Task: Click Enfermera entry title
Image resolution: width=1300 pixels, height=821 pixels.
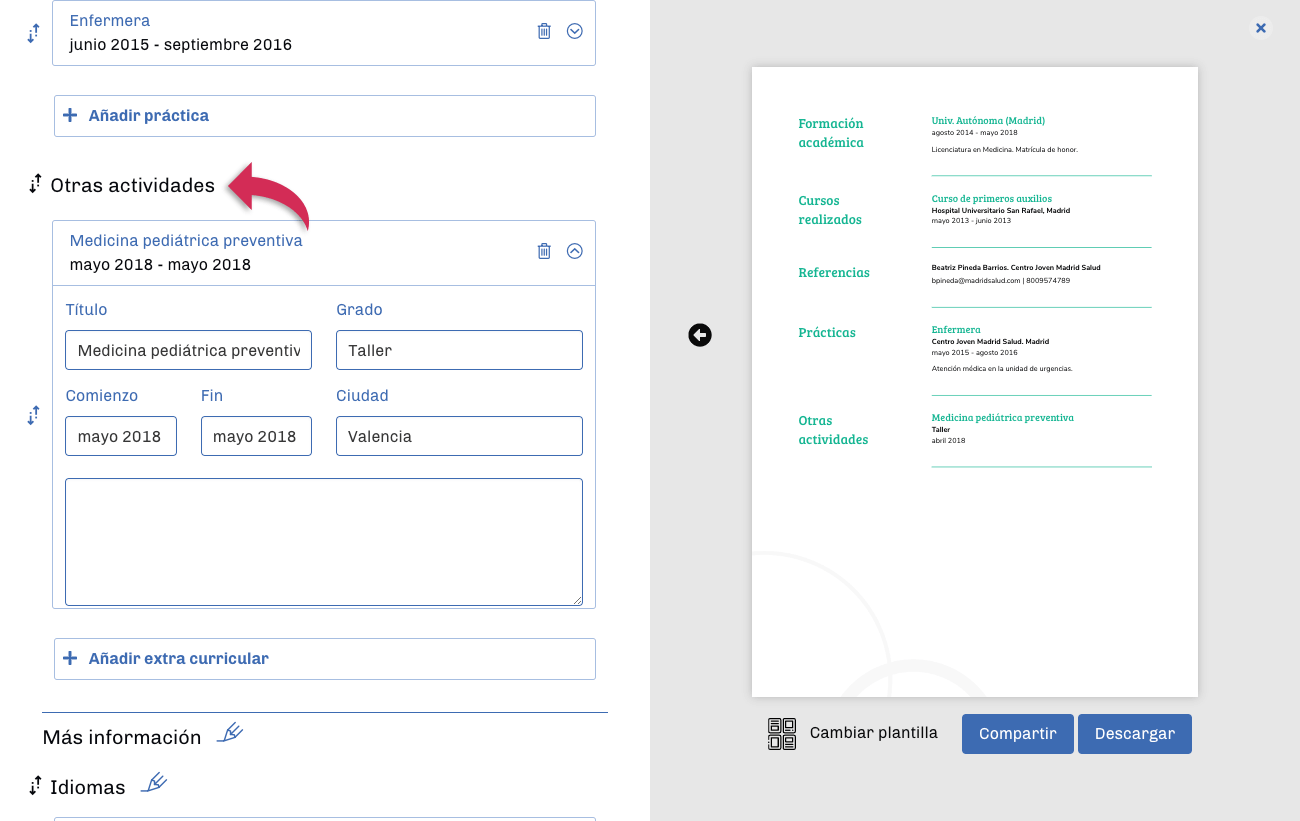Action: coord(110,21)
